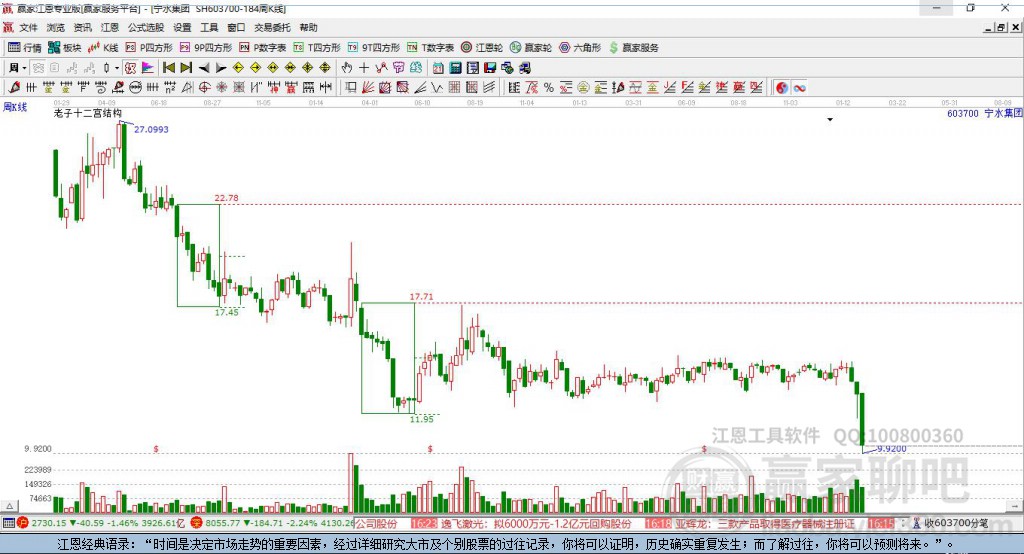Select the hand pan tool

[x=347, y=68]
